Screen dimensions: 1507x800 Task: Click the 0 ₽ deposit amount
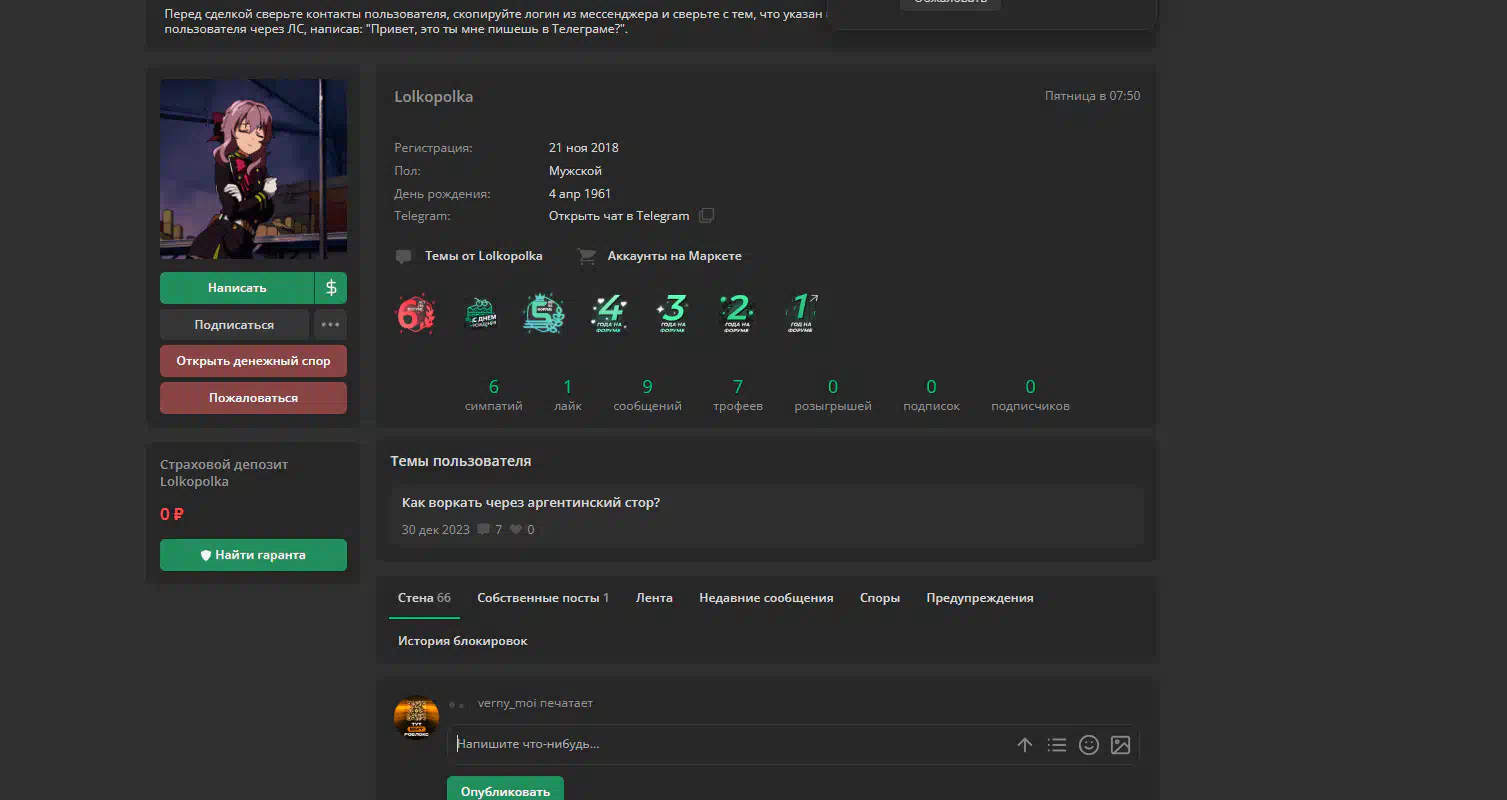pyautogui.click(x=172, y=514)
